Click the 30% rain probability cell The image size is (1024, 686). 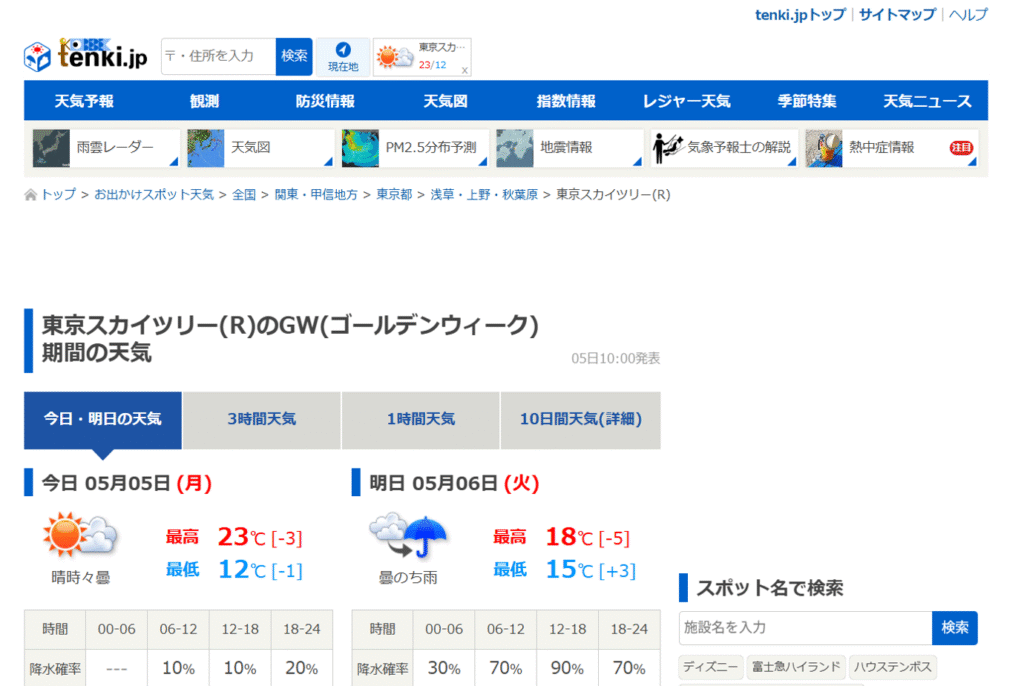444,668
